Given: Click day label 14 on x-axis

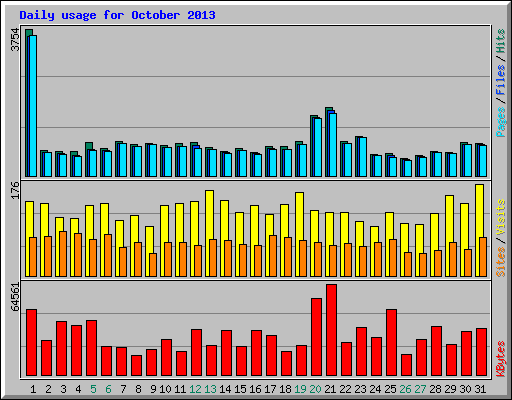Looking at the screenshot, I should (225, 389).
